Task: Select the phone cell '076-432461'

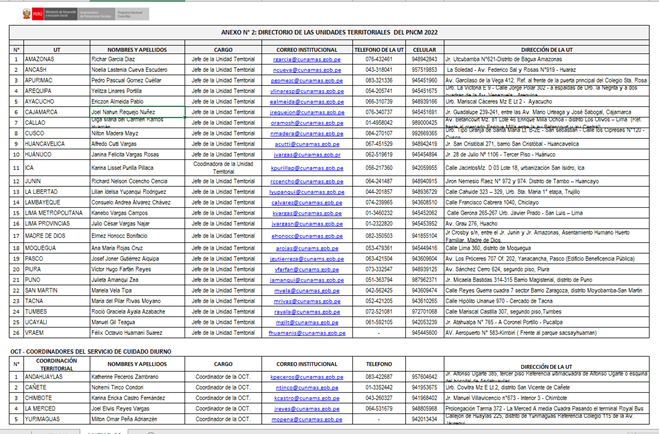Action: click(379, 59)
